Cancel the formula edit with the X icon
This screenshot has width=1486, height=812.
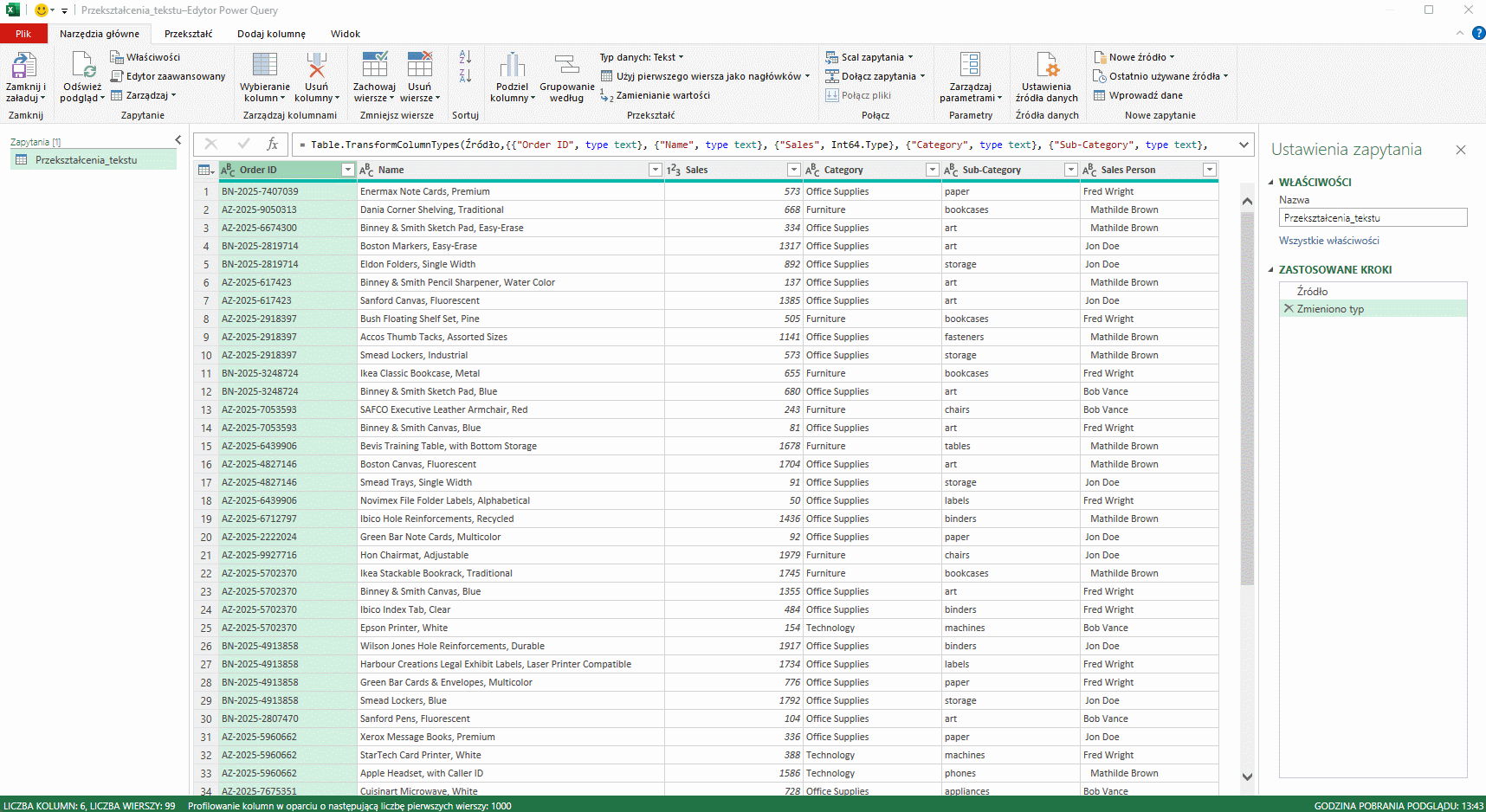[211, 145]
